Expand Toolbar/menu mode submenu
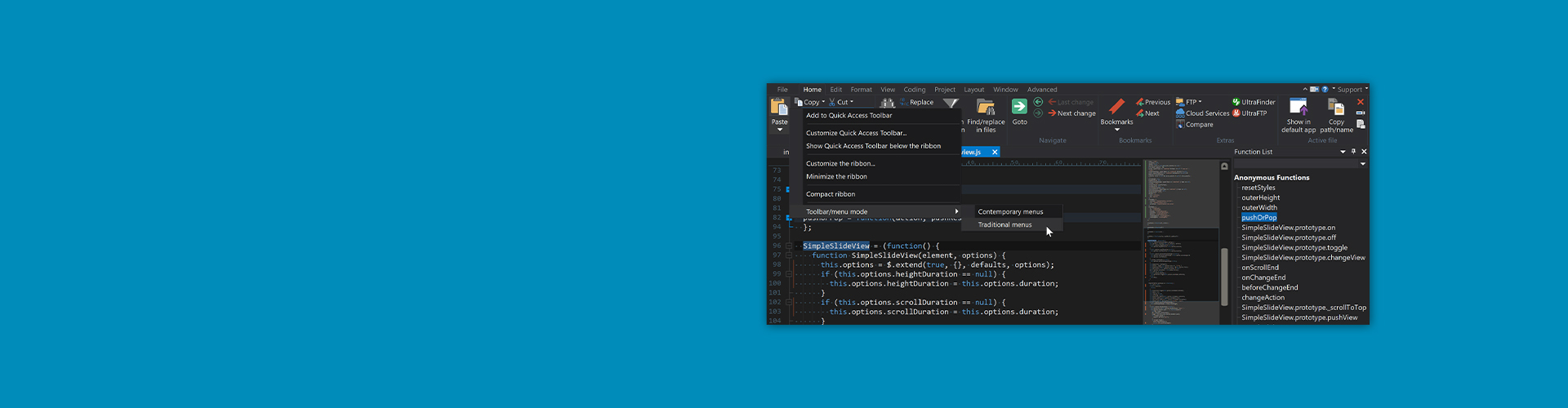This screenshot has height=408, width=1568. click(x=882, y=211)
